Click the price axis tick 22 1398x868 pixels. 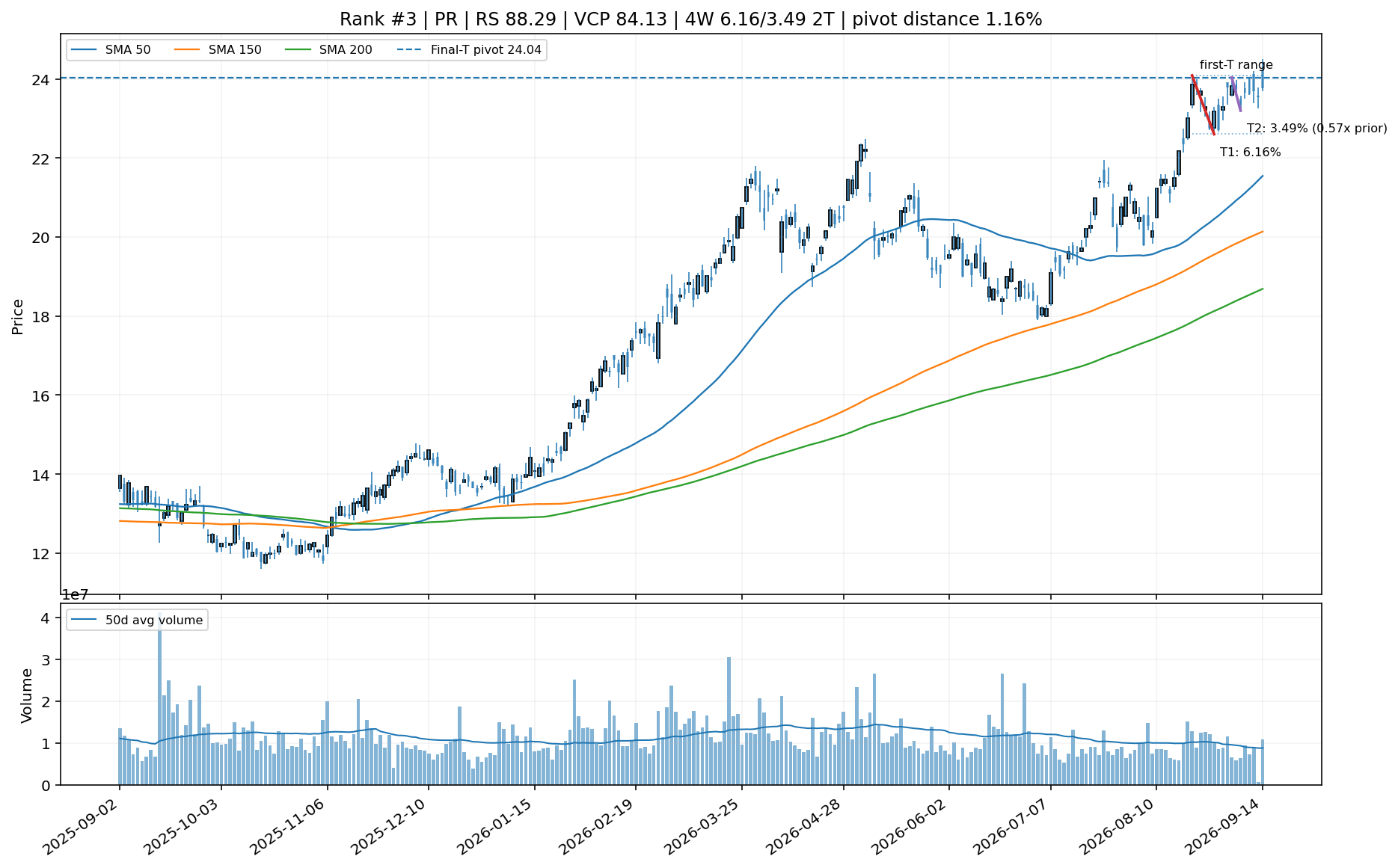tap(43, 158)
